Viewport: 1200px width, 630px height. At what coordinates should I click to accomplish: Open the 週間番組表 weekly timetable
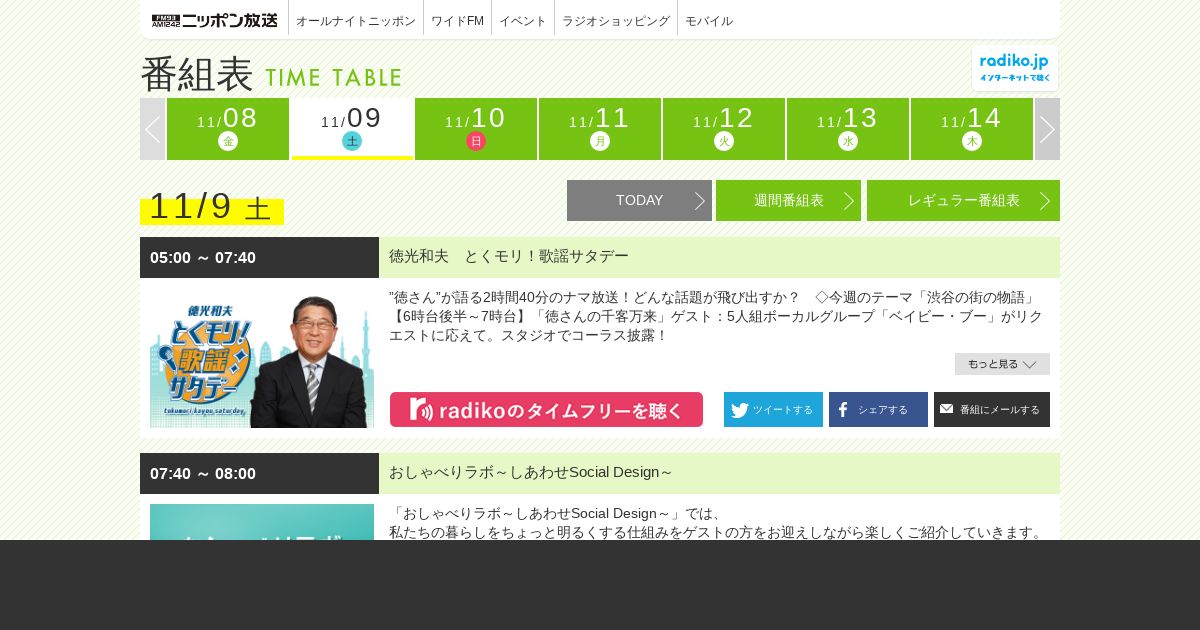(788, 200)
